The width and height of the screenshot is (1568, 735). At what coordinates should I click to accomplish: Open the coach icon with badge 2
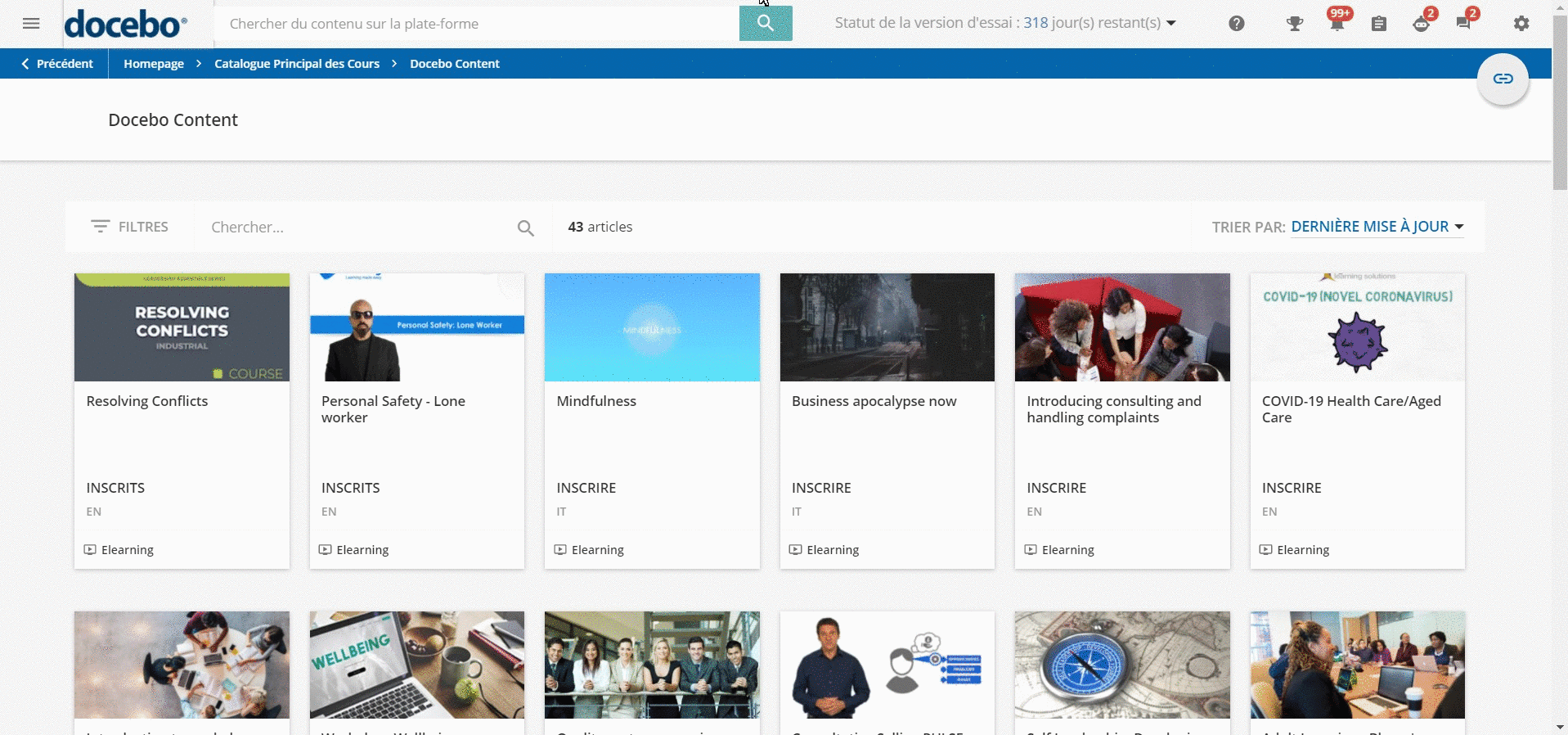pyautogui.click(x=1422, y=23)
